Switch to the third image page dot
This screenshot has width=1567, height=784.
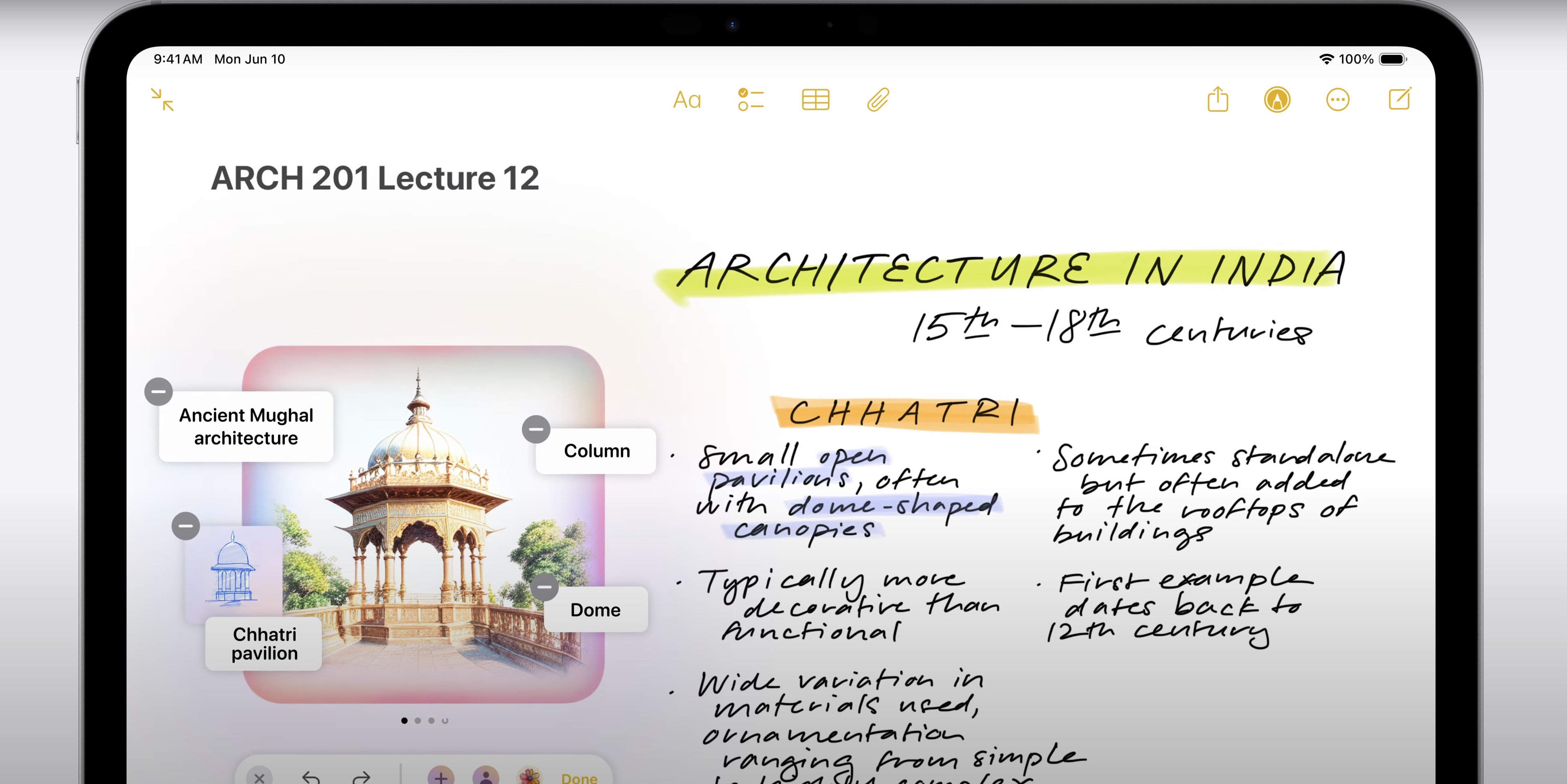click(431, 721)
